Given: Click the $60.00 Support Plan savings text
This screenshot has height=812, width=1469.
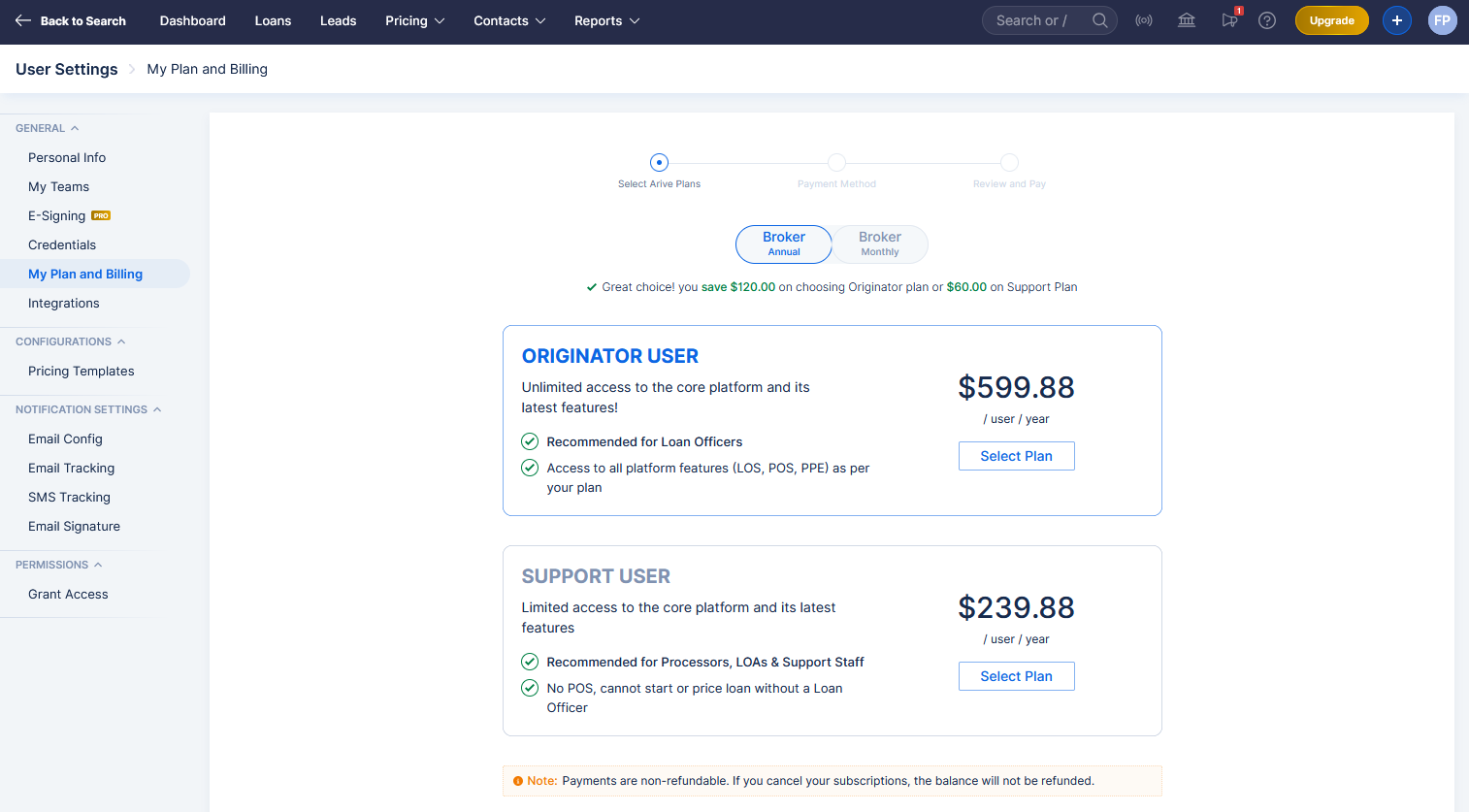Looking at the screenshot, I should click(x=966, y=287).
